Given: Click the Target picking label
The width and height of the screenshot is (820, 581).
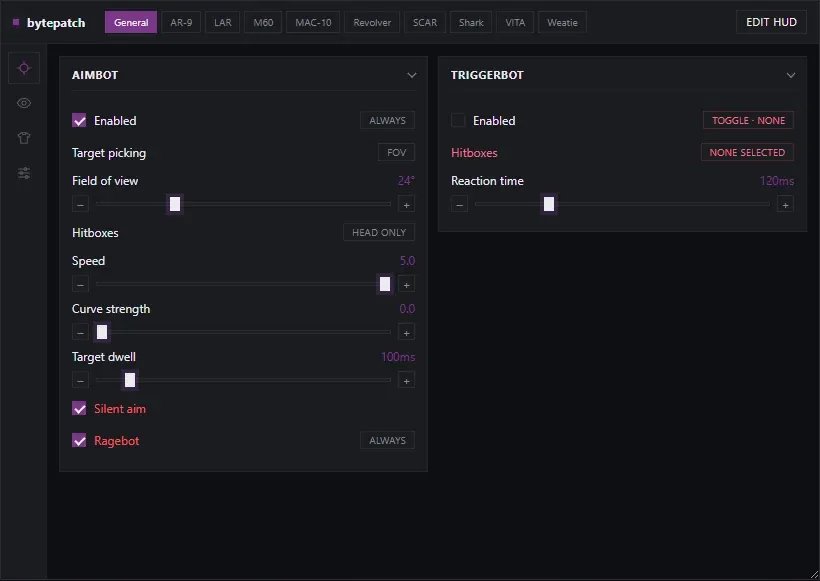Looking at the screenshot, I should [109, 153].
